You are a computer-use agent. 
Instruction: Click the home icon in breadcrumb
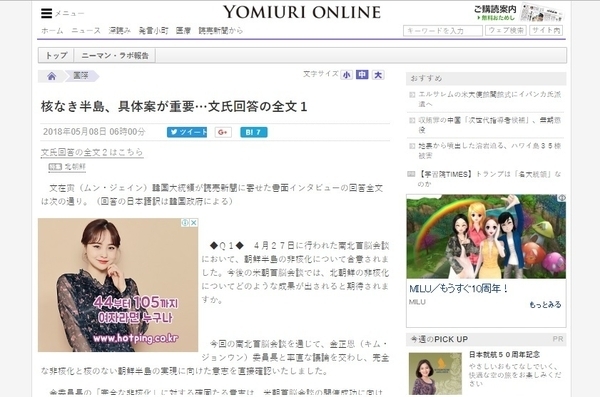click(x=52, y=76)
